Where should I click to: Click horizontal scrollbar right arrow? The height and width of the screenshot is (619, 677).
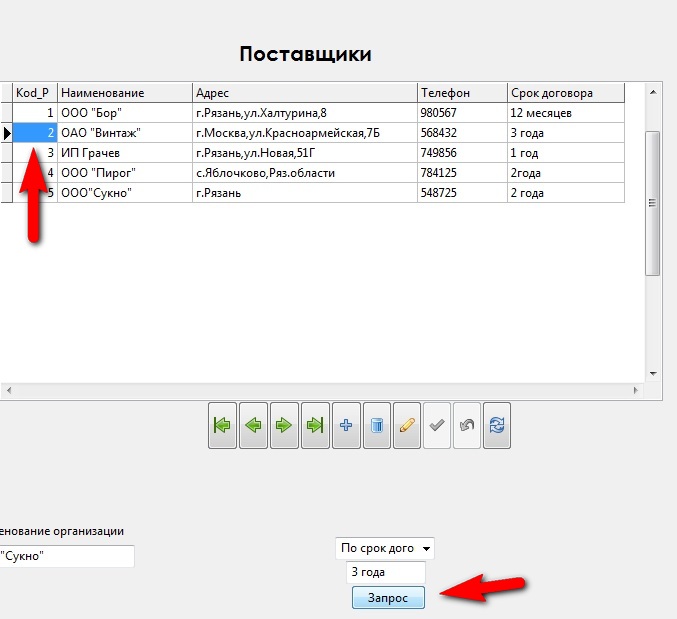636,390
